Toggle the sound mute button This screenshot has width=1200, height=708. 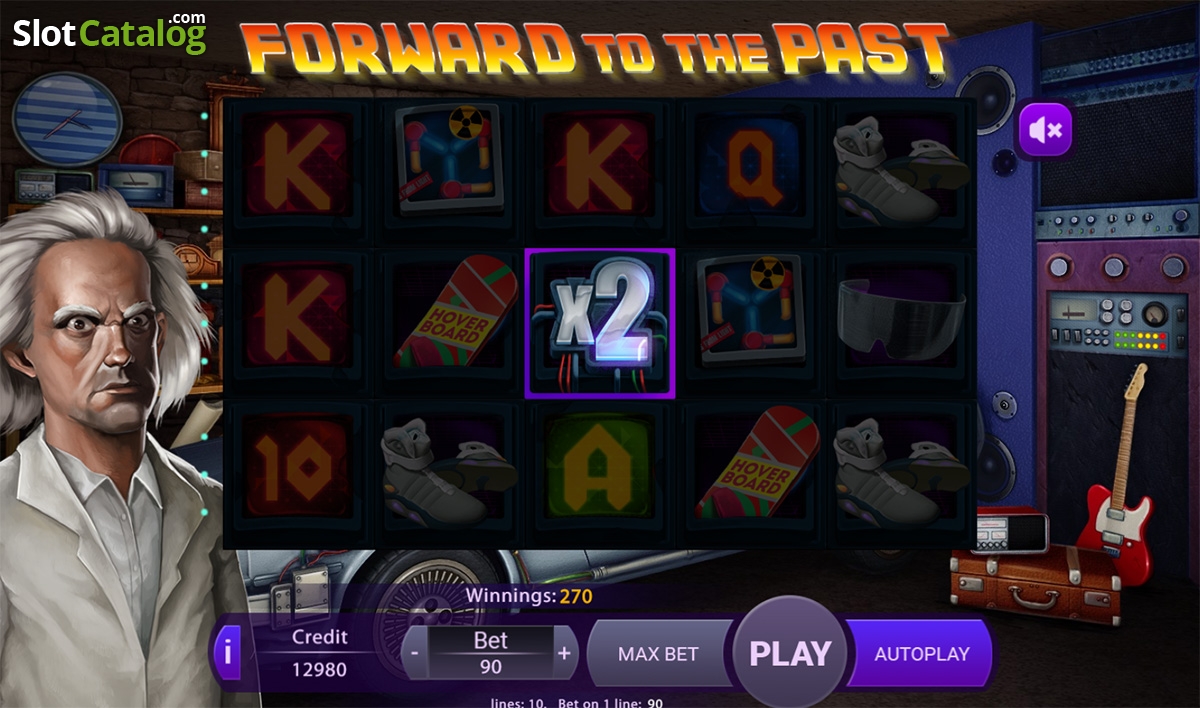pyautogui.click(x=1045, y=129)
